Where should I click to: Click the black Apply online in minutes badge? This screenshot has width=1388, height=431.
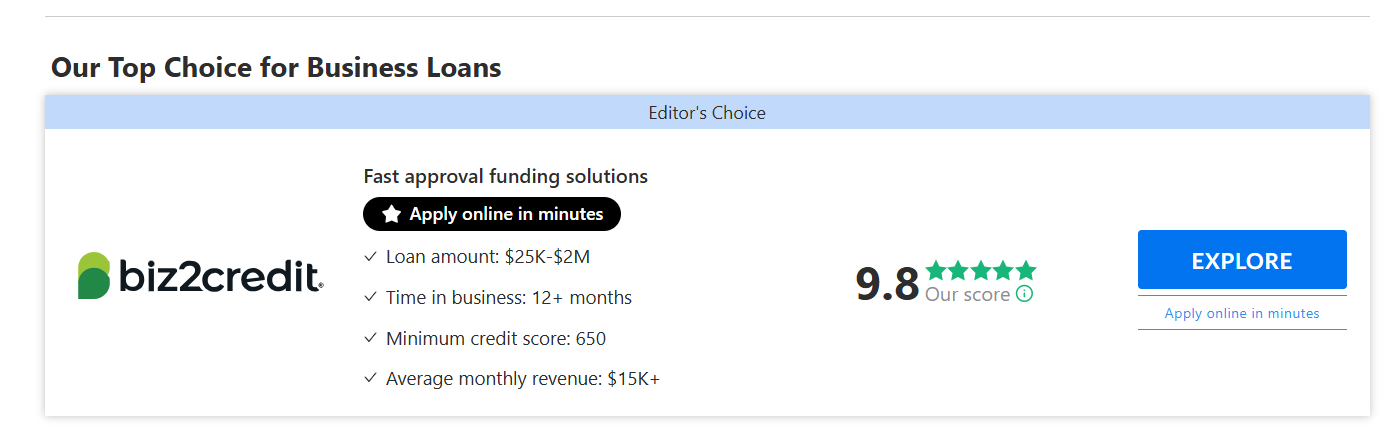492,214
